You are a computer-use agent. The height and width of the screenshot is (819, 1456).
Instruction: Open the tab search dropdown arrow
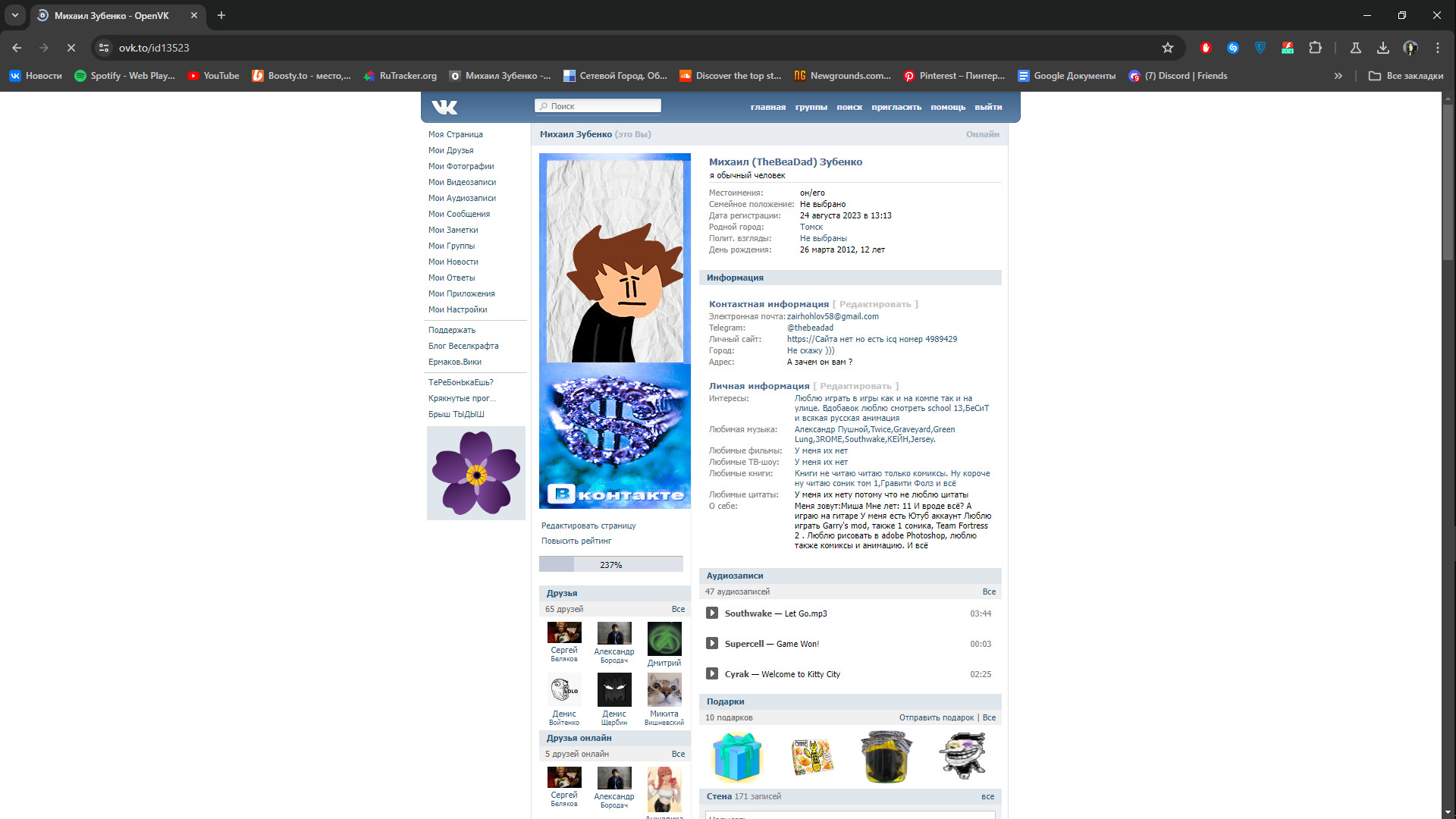[15, 15]
